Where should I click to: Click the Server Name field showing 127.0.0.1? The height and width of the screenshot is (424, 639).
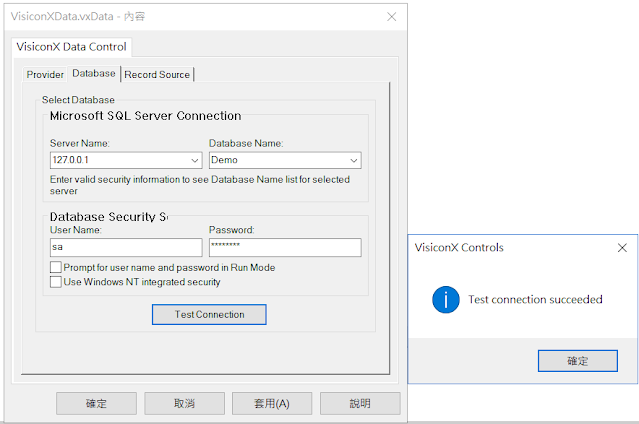pos(126,160)
